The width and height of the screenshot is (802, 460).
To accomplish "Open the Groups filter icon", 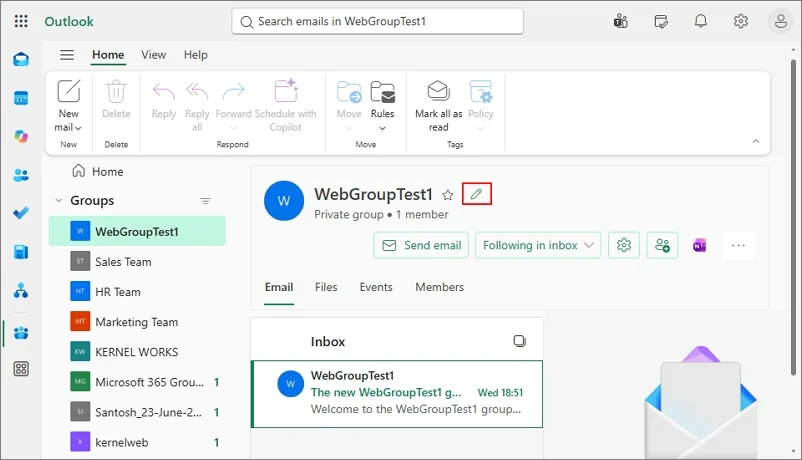I will tap(206, 201).
